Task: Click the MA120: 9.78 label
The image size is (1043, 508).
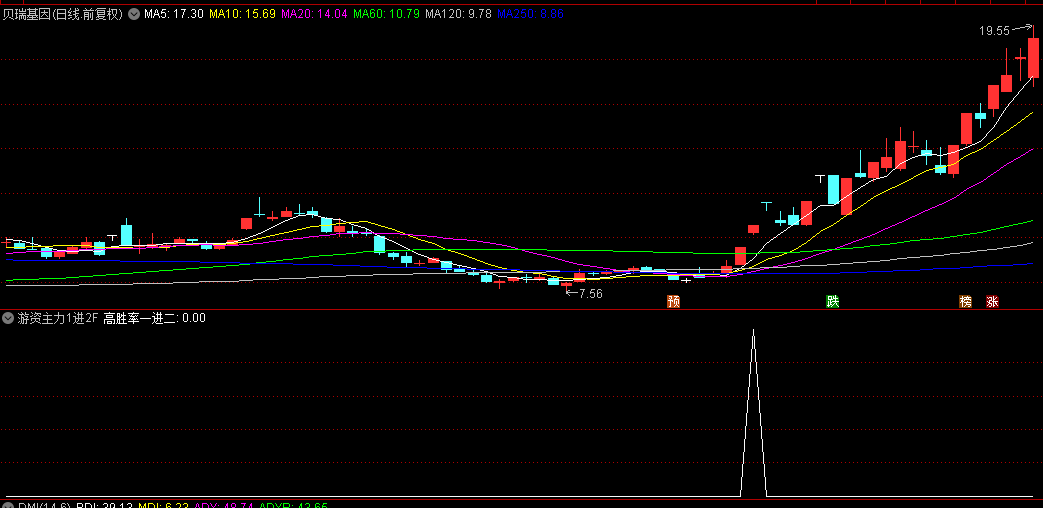Action: pyautogui.click(x=459, y=14)
